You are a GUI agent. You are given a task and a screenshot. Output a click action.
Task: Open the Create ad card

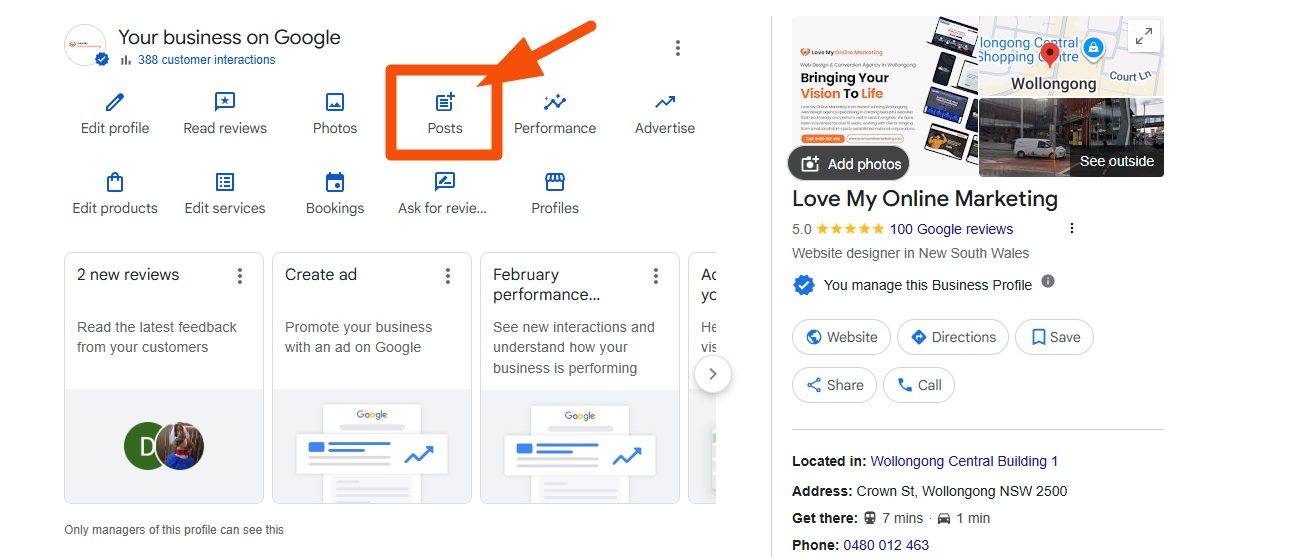tap(372, 378)
